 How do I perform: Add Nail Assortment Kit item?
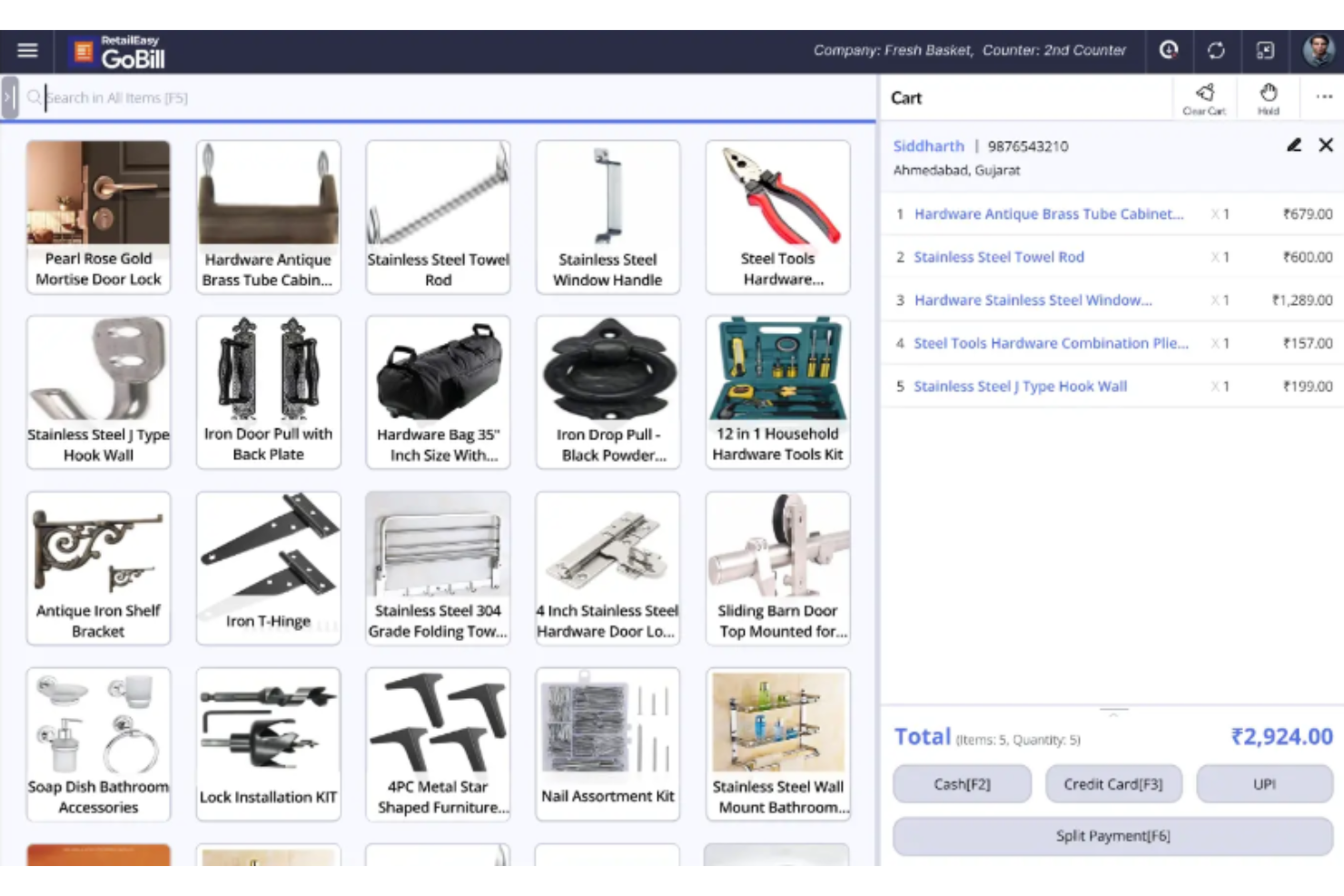point(608,744)
